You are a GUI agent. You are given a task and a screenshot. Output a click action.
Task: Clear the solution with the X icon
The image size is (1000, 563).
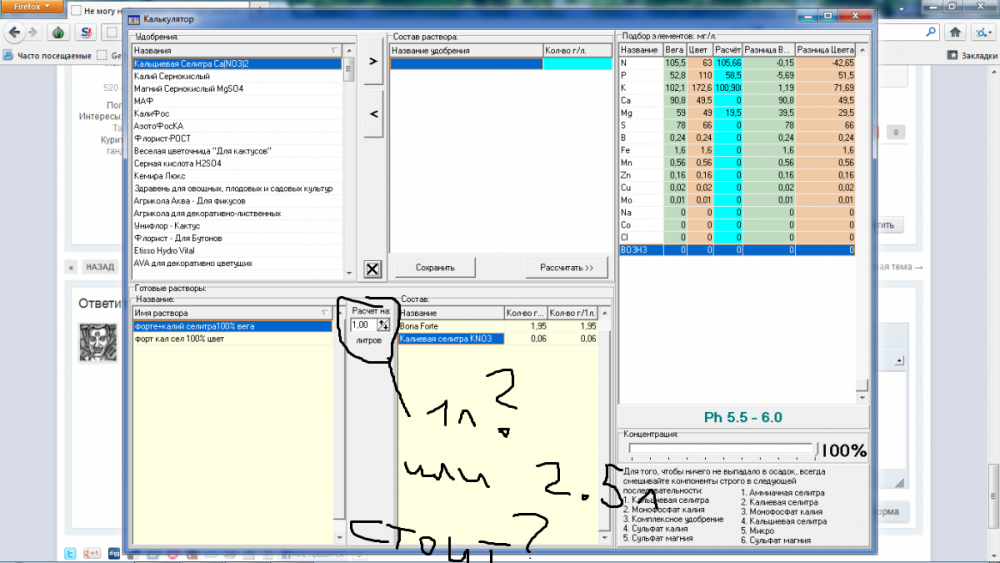372,268
